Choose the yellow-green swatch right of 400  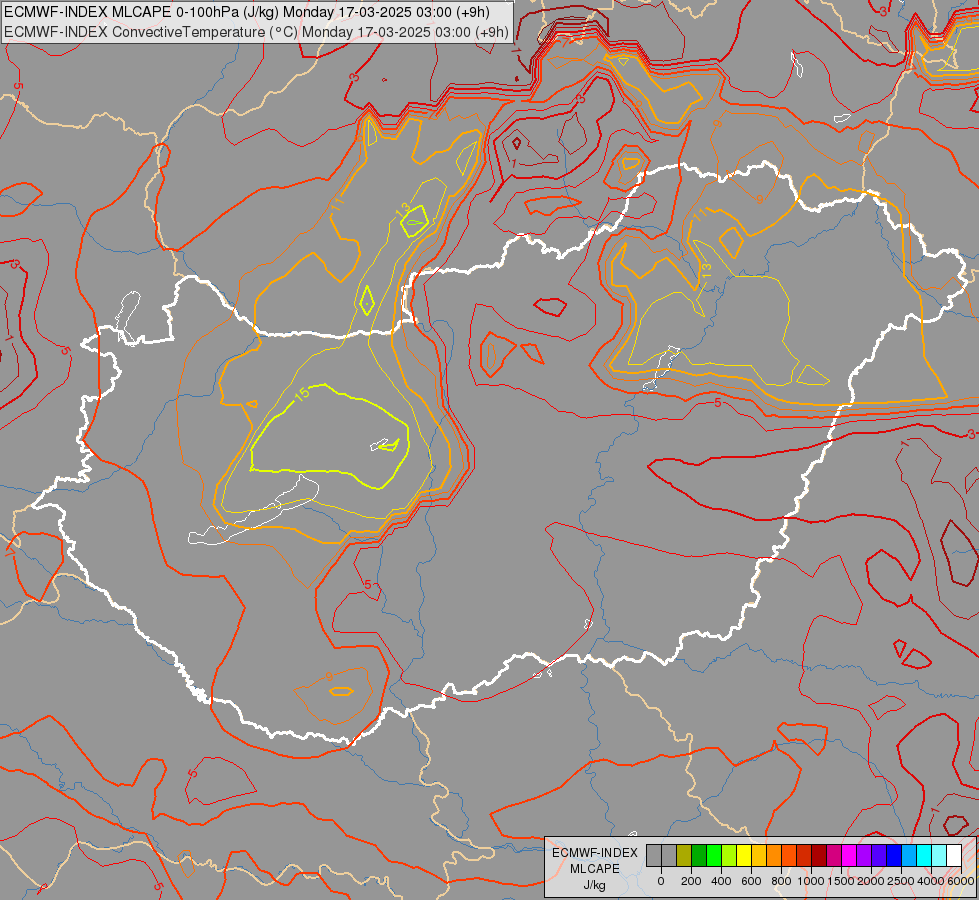coord(729,856)
